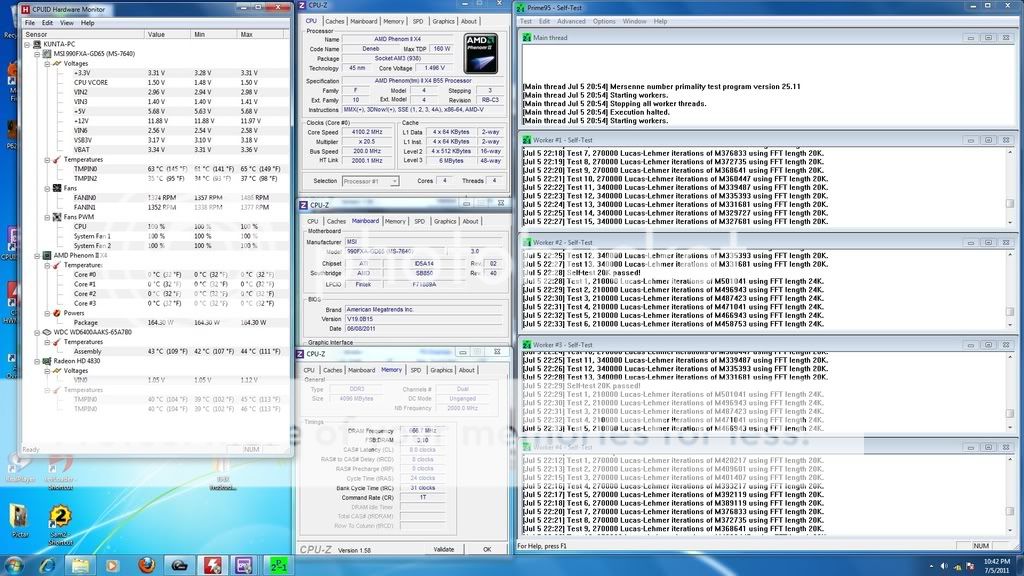Collapse the Fans PWM tree node
This screenshot has width=1024, height=576.
pyautogui.click(x=47, y=216)
